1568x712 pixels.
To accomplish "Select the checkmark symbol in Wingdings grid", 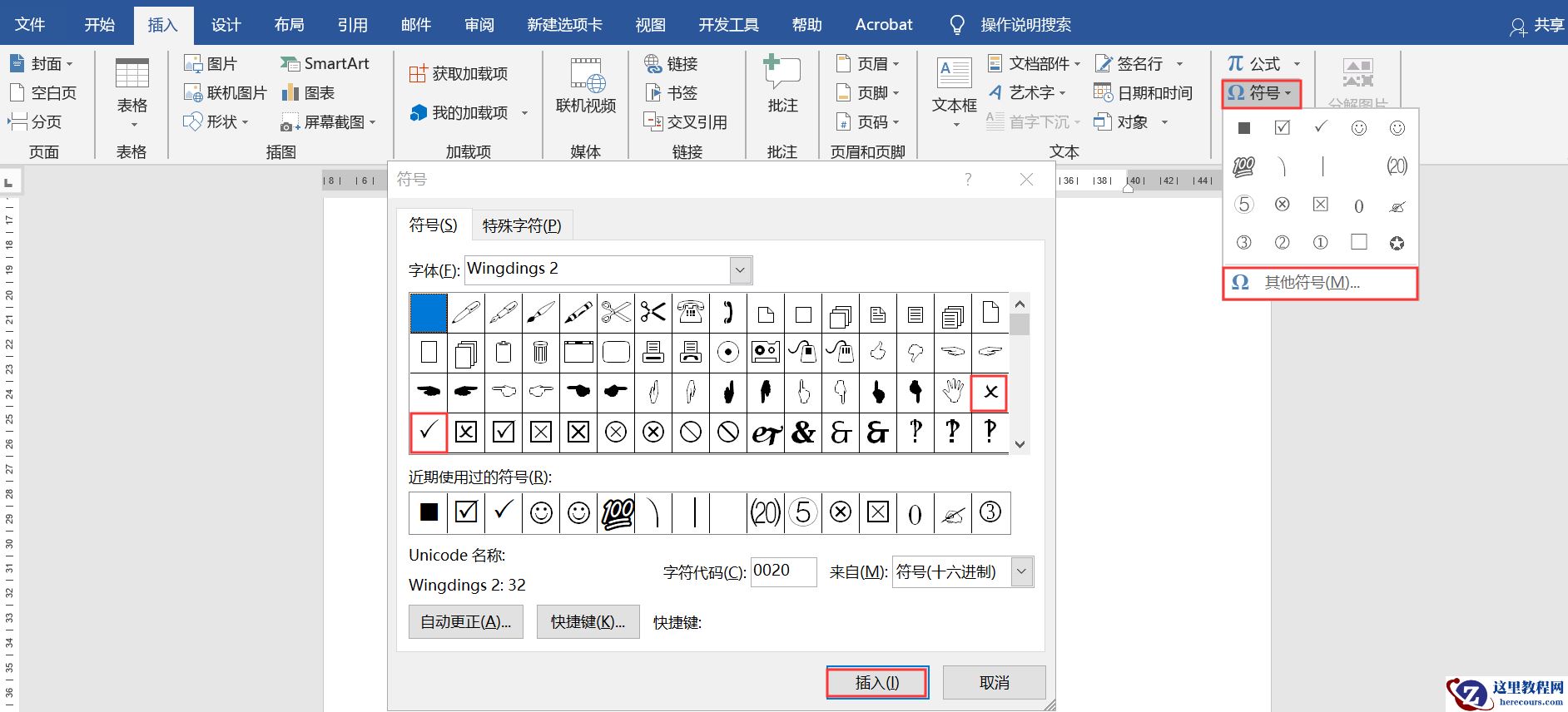I will pyautogui.click(x=429, y=432).
